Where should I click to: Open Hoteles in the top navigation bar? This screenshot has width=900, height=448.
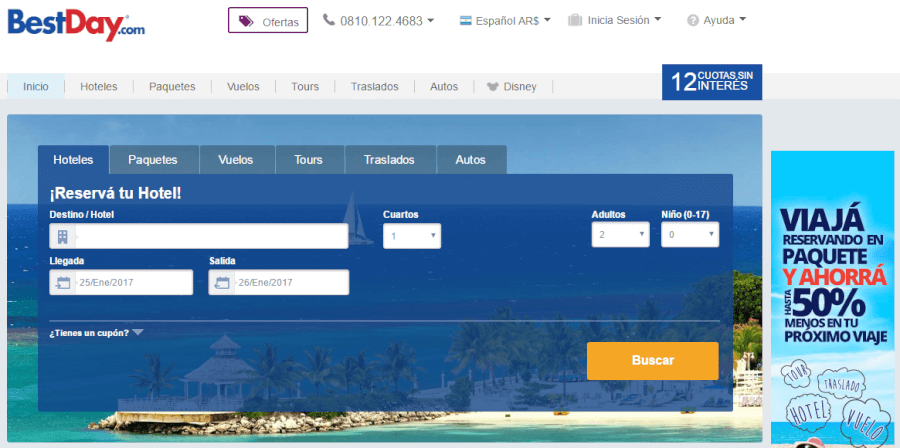coord(98,87)
